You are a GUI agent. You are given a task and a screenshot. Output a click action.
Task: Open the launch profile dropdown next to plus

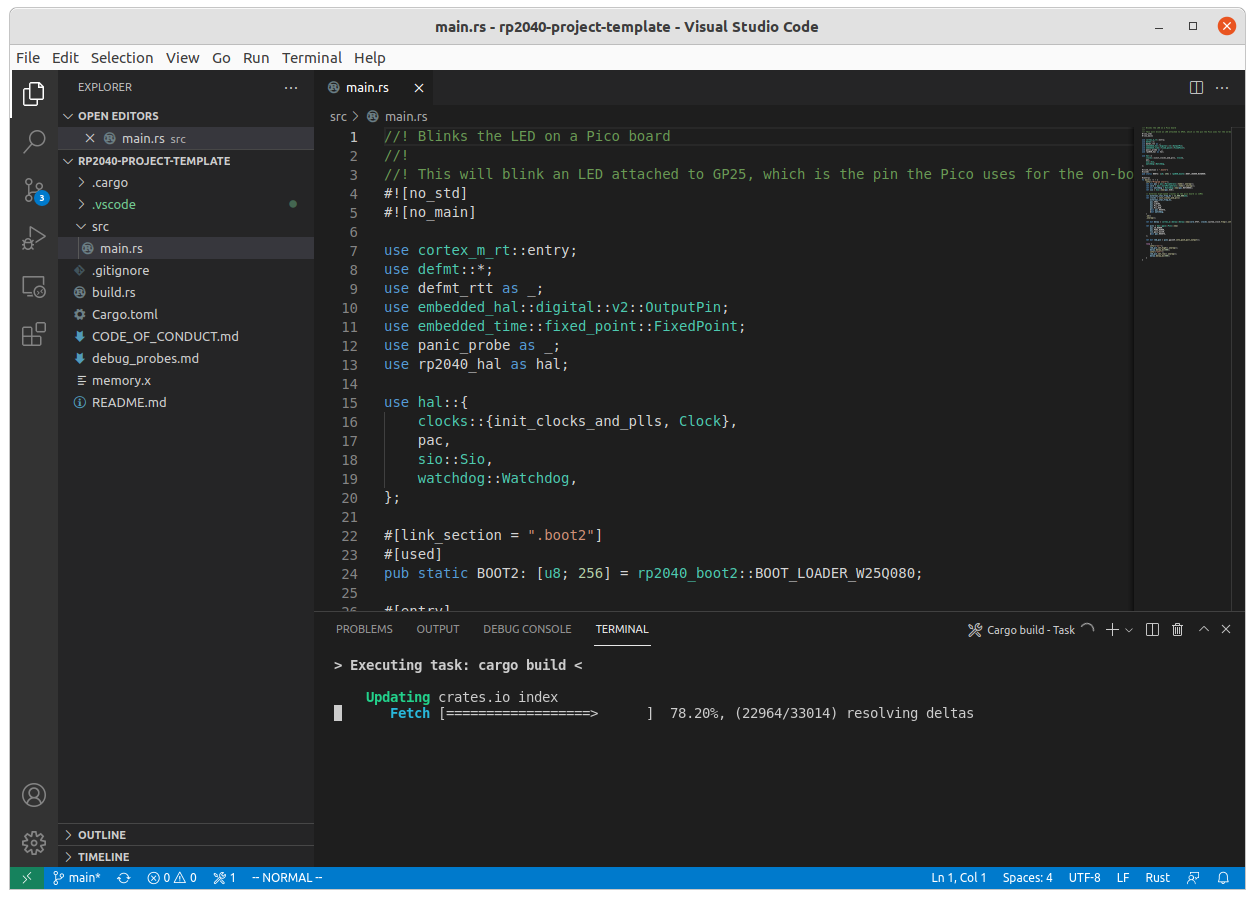coord(1130,630)
